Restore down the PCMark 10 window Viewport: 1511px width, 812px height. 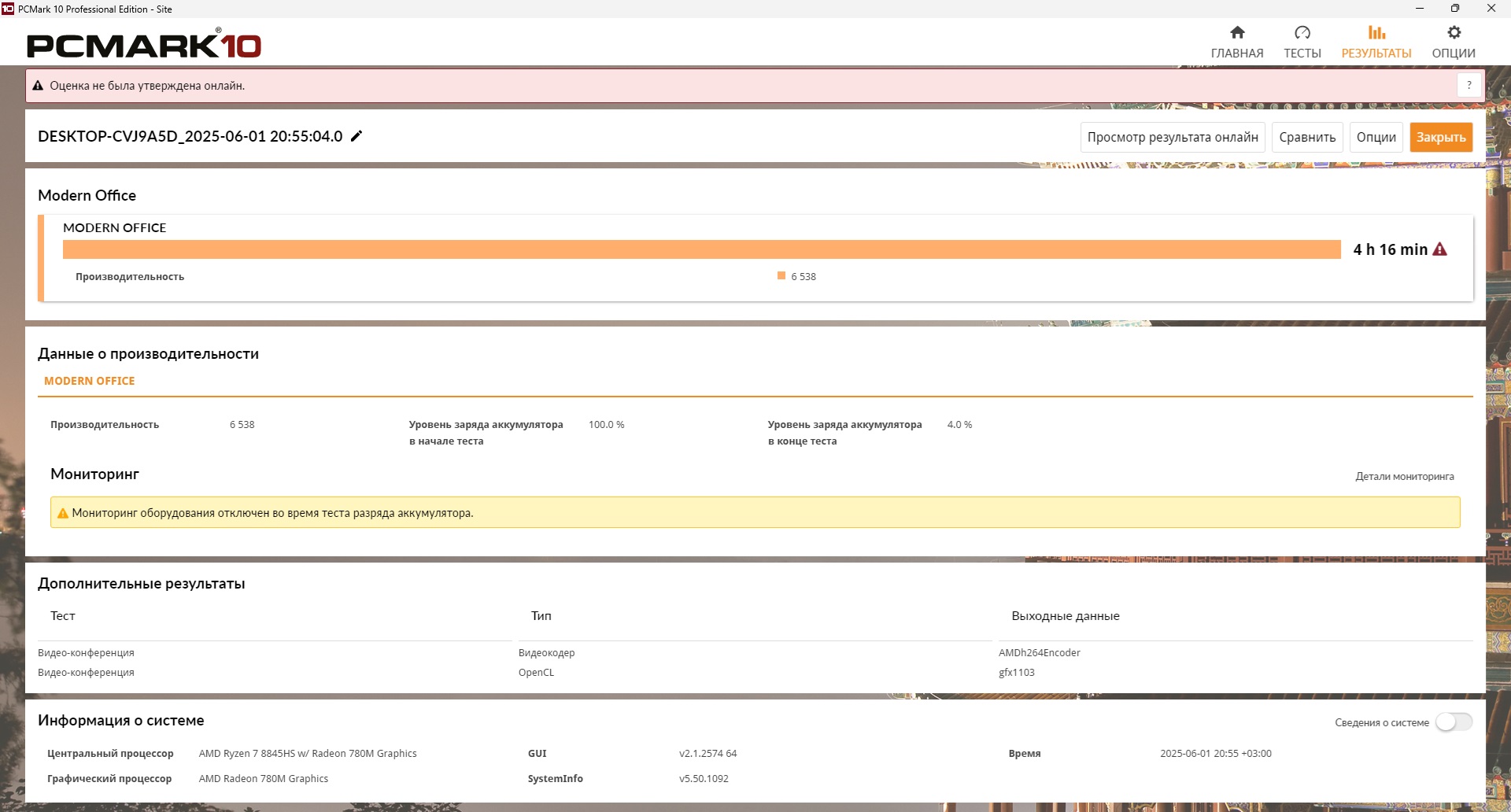pos(1455,9)
